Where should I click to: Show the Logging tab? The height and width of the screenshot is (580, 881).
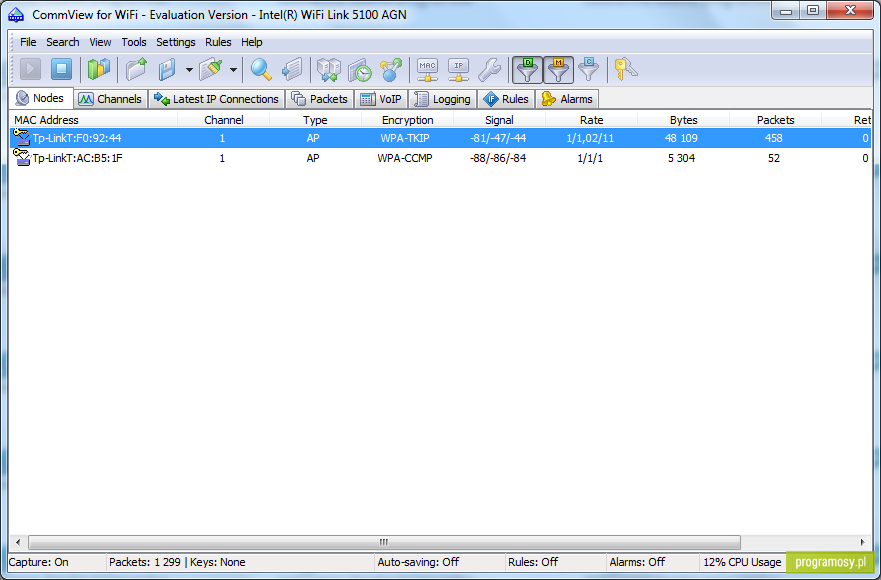[443, 99]
